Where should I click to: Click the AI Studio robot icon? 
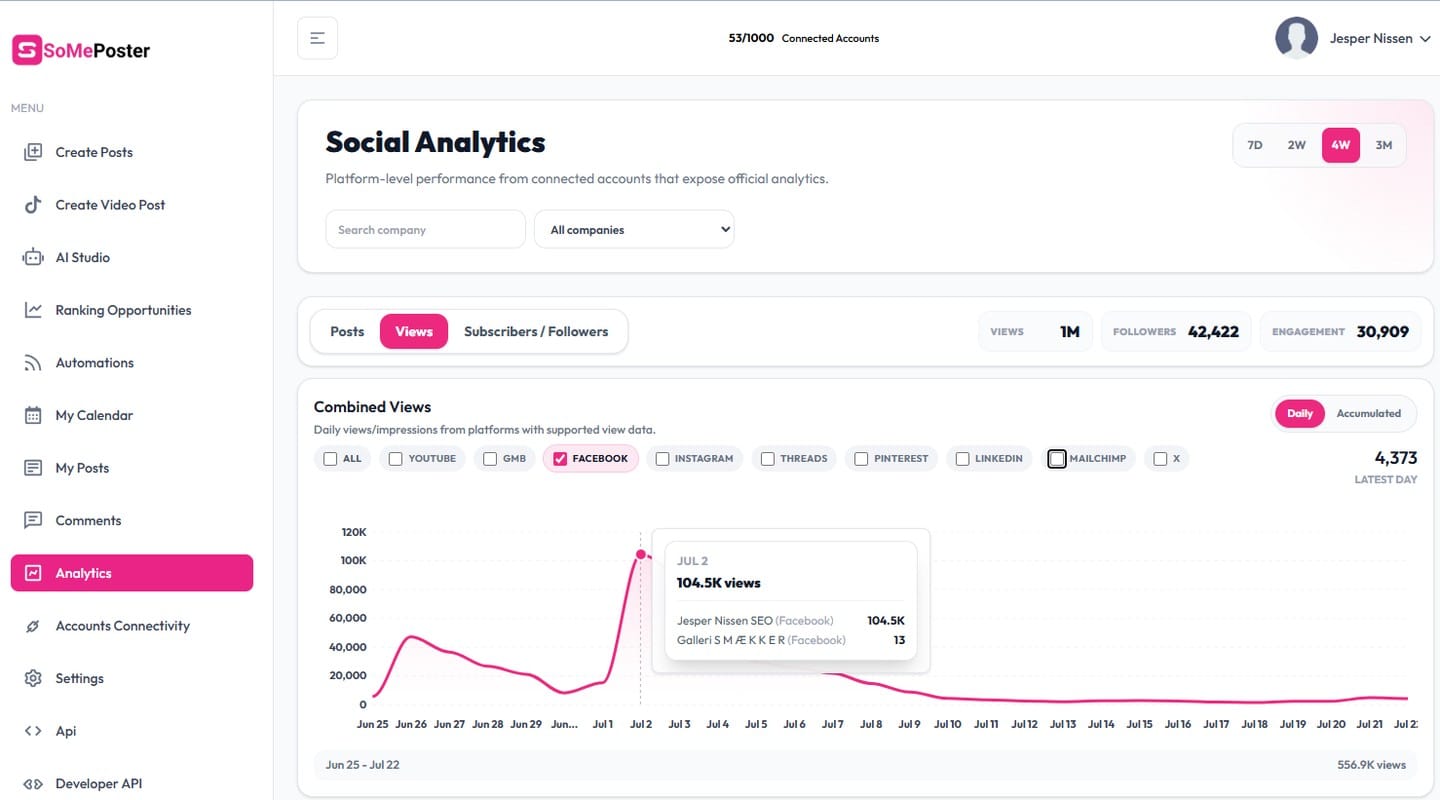tap(33, 257)
